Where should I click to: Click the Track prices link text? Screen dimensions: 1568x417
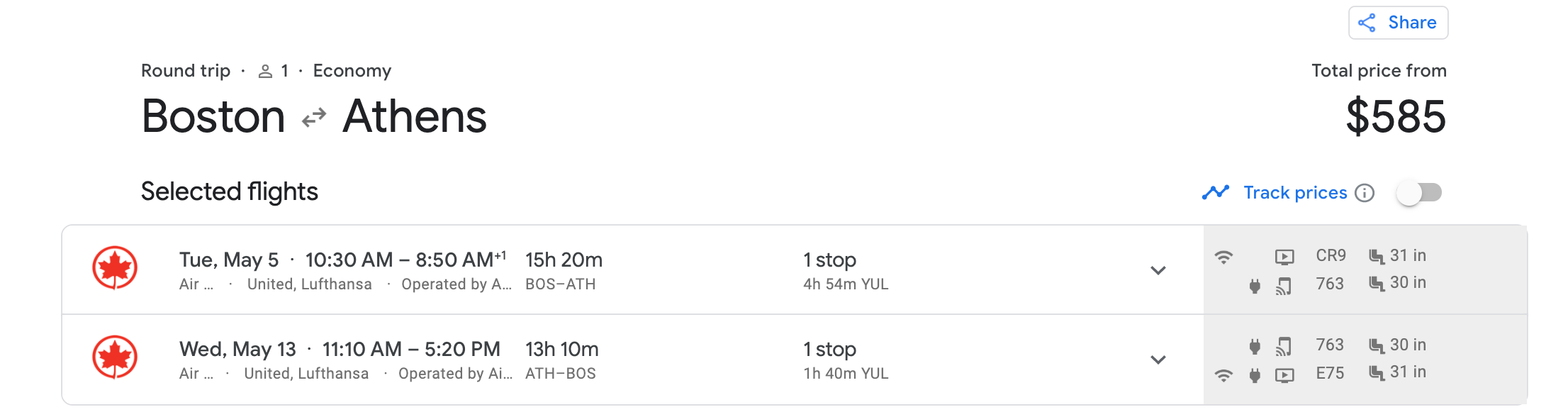pyautogui.click(x=1295, y=193)
